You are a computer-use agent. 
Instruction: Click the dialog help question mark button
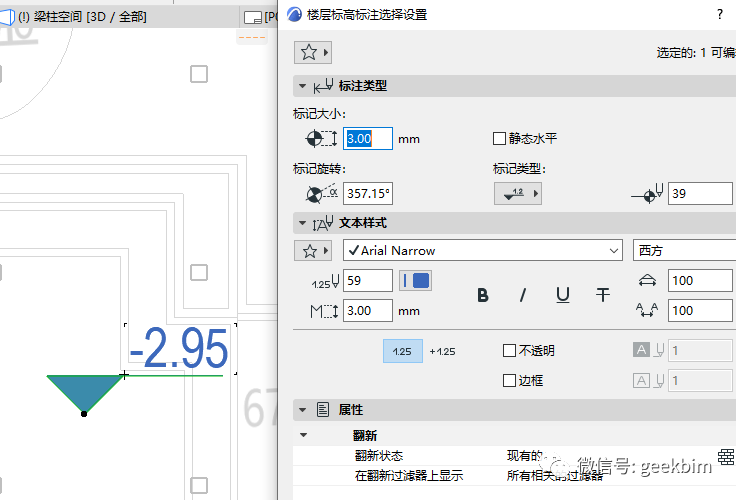(x=720, y=14)
